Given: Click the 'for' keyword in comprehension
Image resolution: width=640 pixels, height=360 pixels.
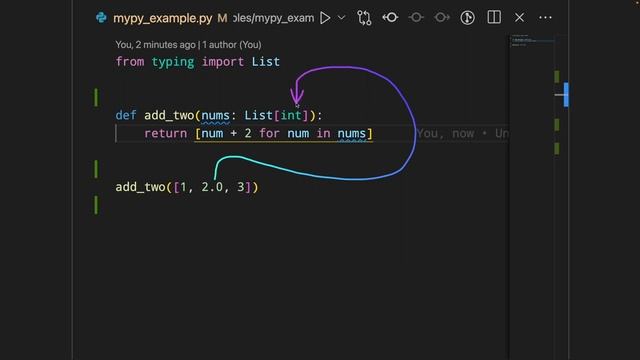Looking at the screenshot, I should [x=269, y=133].
